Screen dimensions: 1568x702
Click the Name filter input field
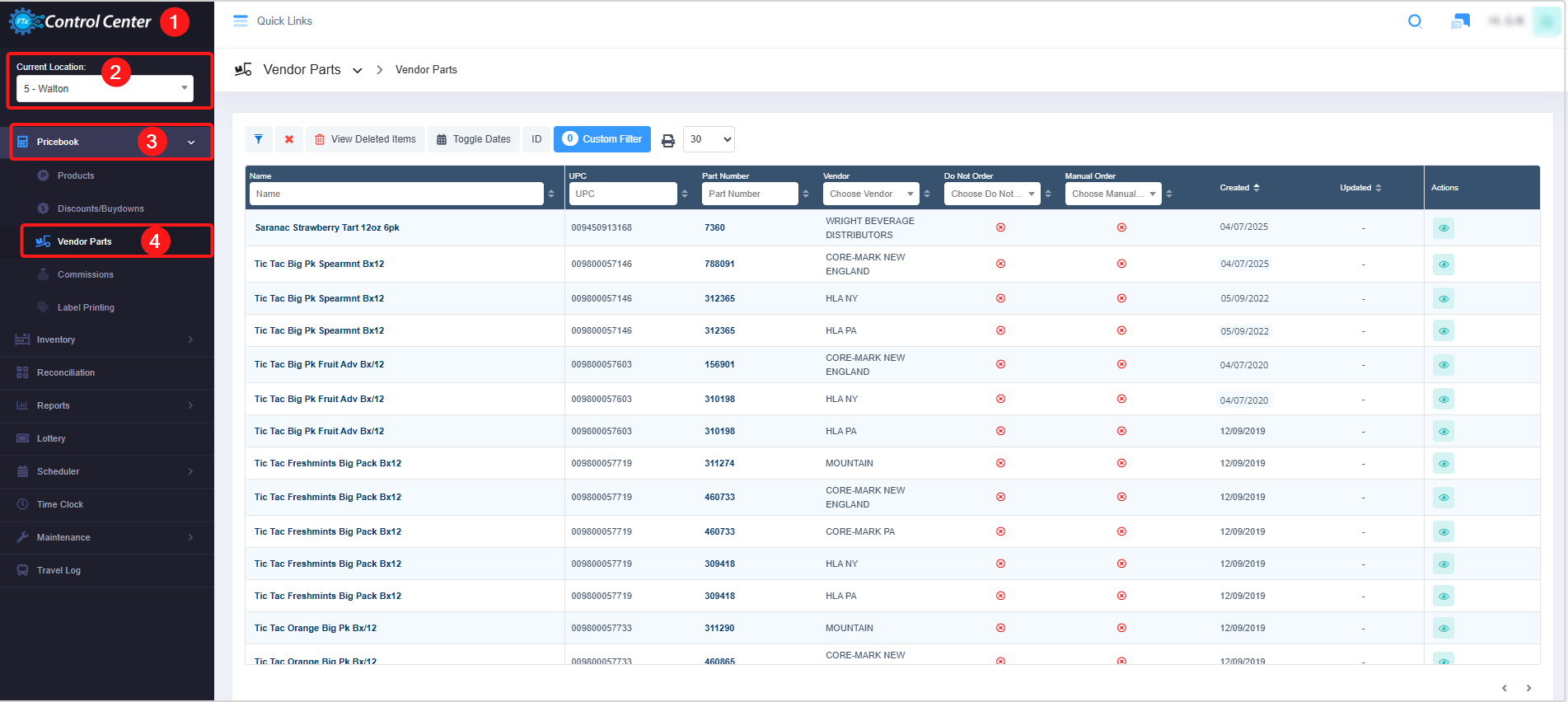(396, 194)
